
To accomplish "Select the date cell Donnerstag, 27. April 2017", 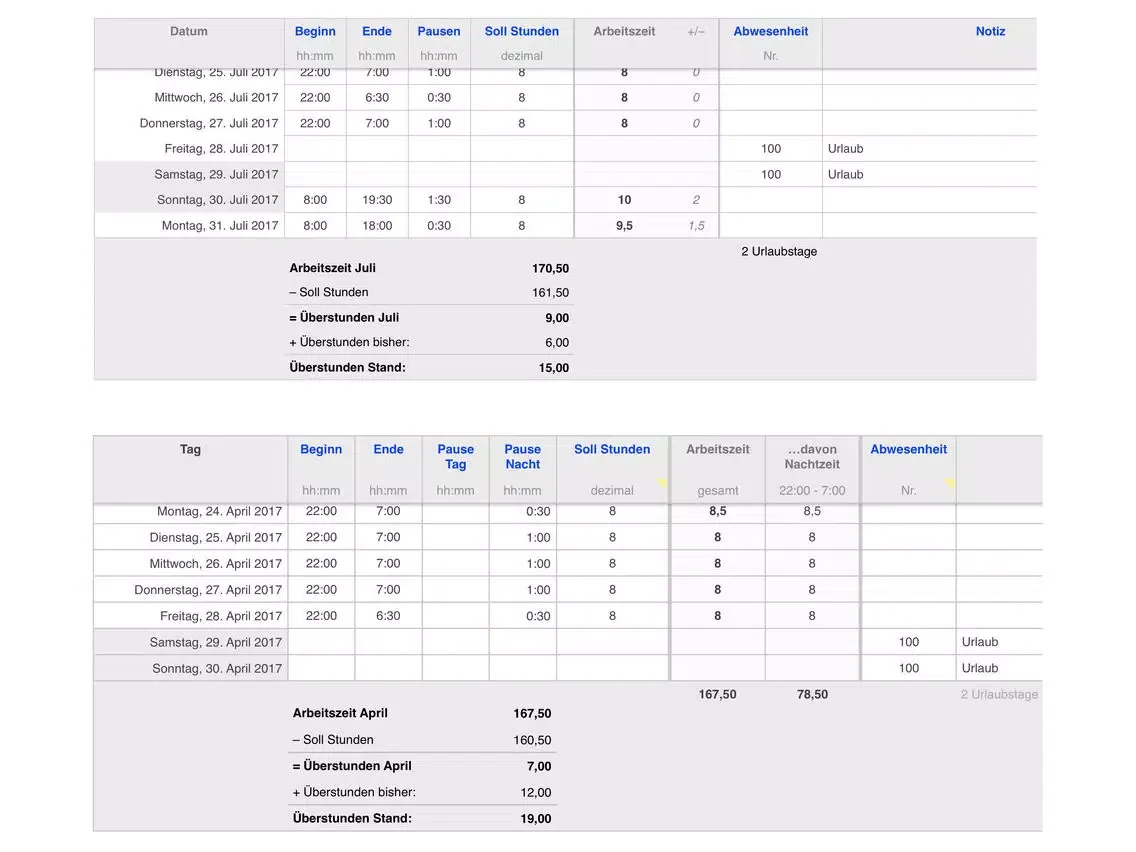I will pyautogui.click(x=208, y=590).
